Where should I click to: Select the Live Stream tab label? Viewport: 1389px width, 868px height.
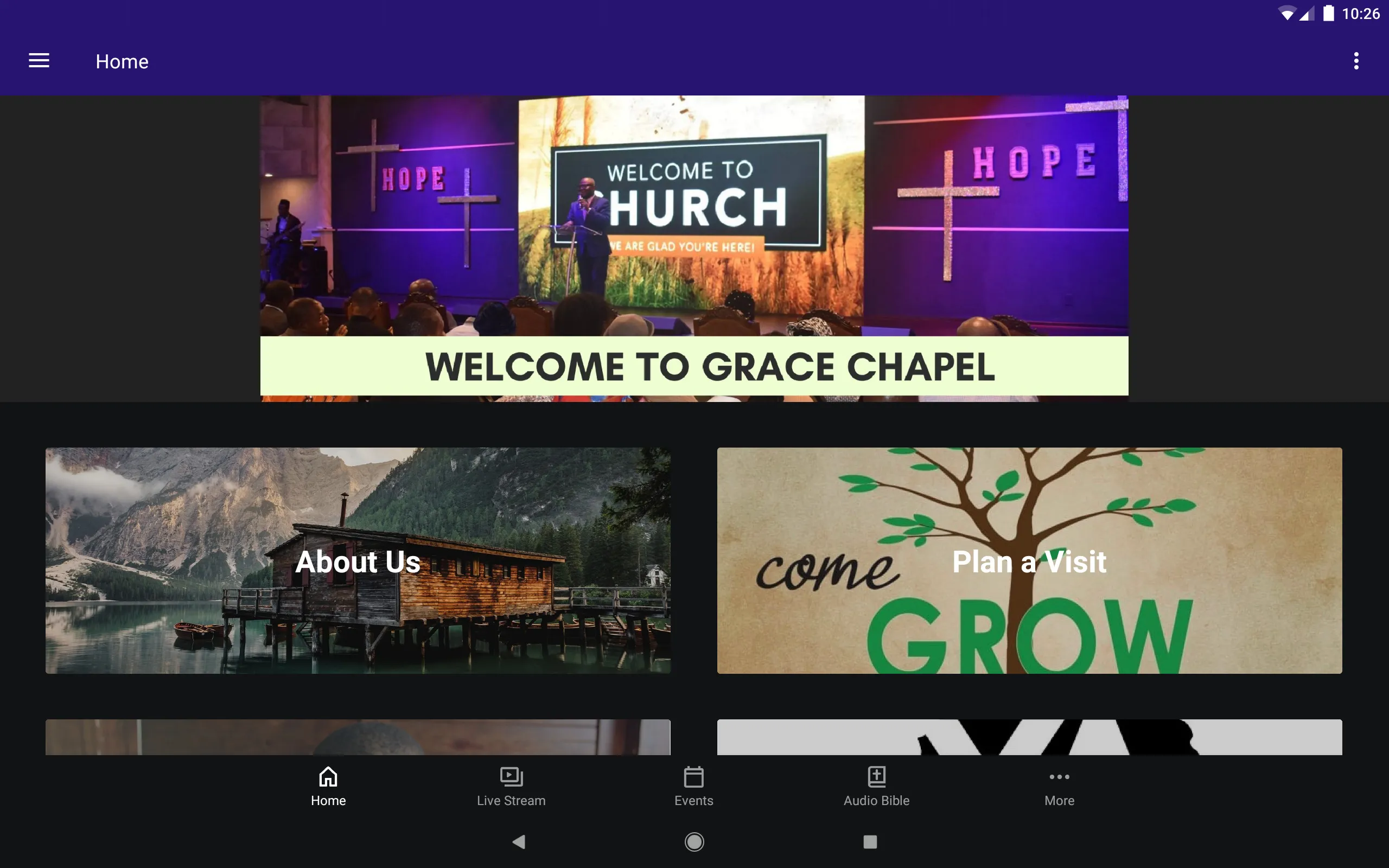click(510, 800)
